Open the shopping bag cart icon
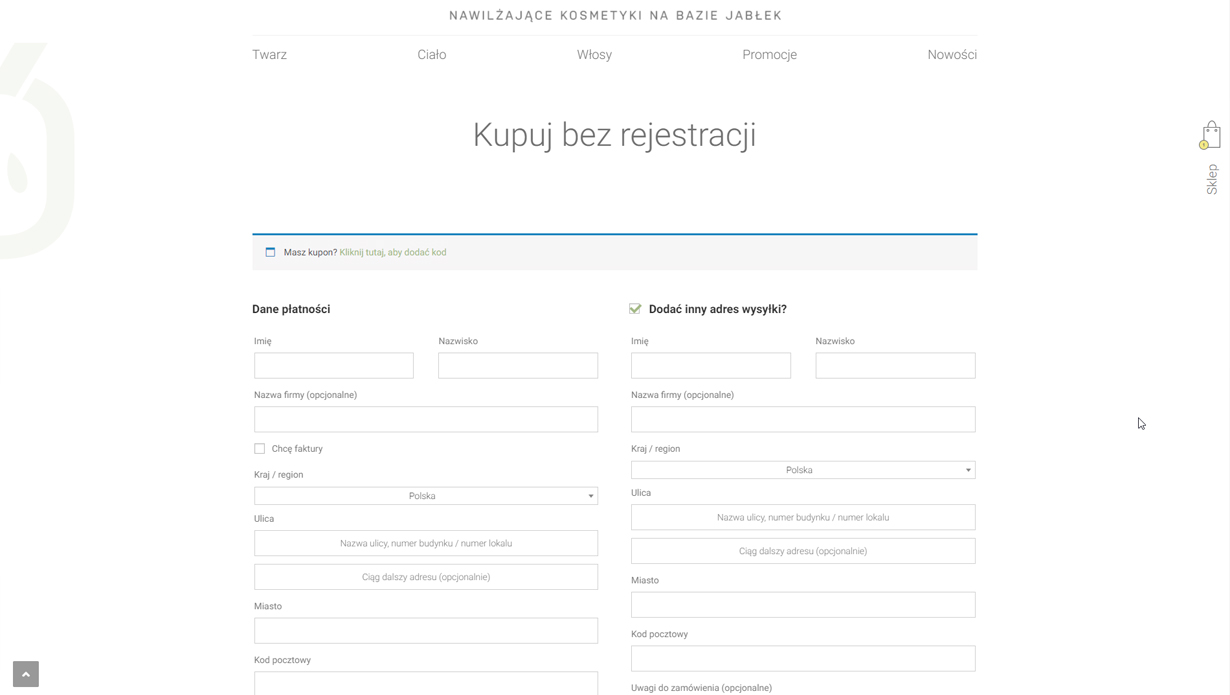Screen dimensions: 1230x695 (1211, 134)
